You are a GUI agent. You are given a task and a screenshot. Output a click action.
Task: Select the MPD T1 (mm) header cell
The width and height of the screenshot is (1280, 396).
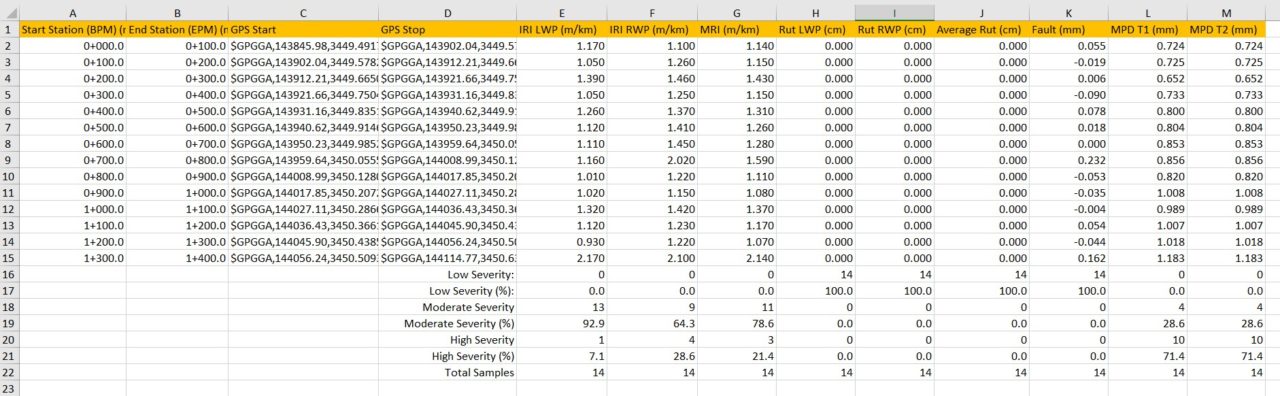(x=1148, y=29)
